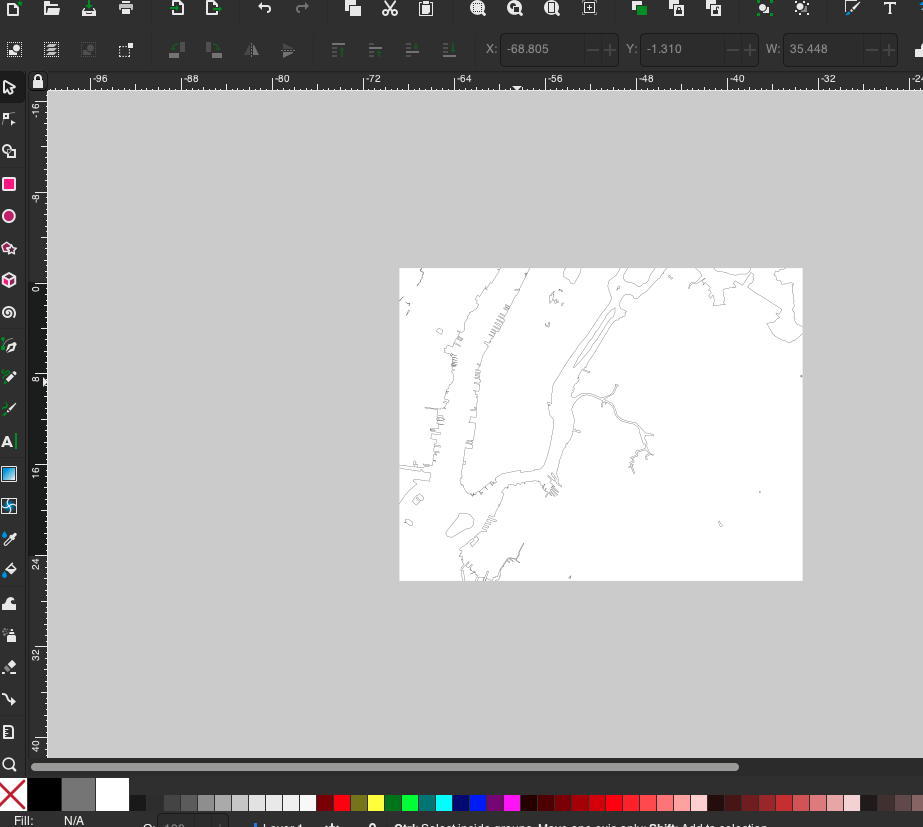Select the Node edit tool
The width and height of the screenshot is (923, 827).
(9, 119)
